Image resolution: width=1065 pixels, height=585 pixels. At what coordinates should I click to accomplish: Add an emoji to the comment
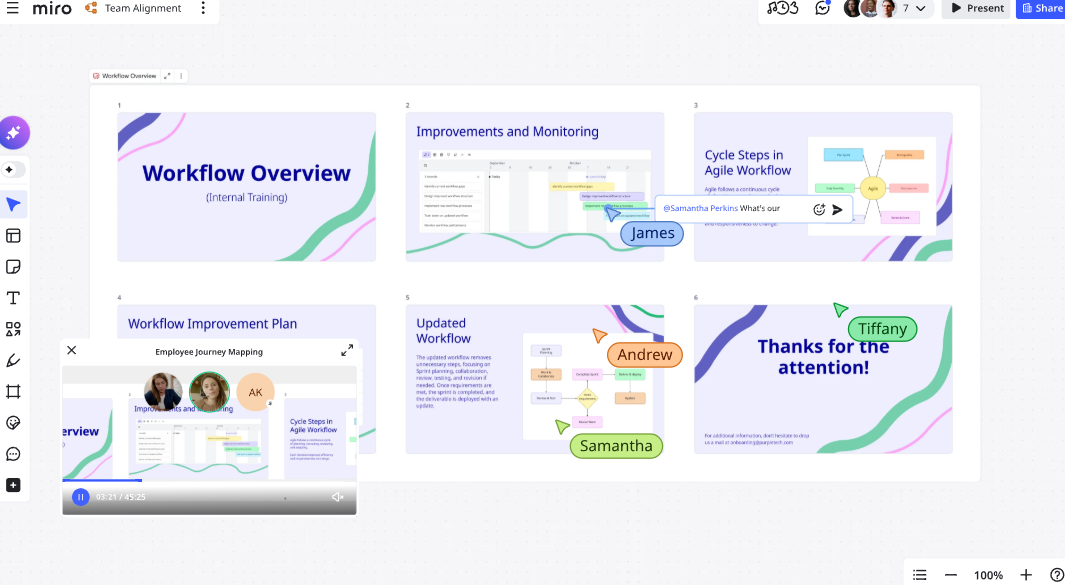[819, 209]
